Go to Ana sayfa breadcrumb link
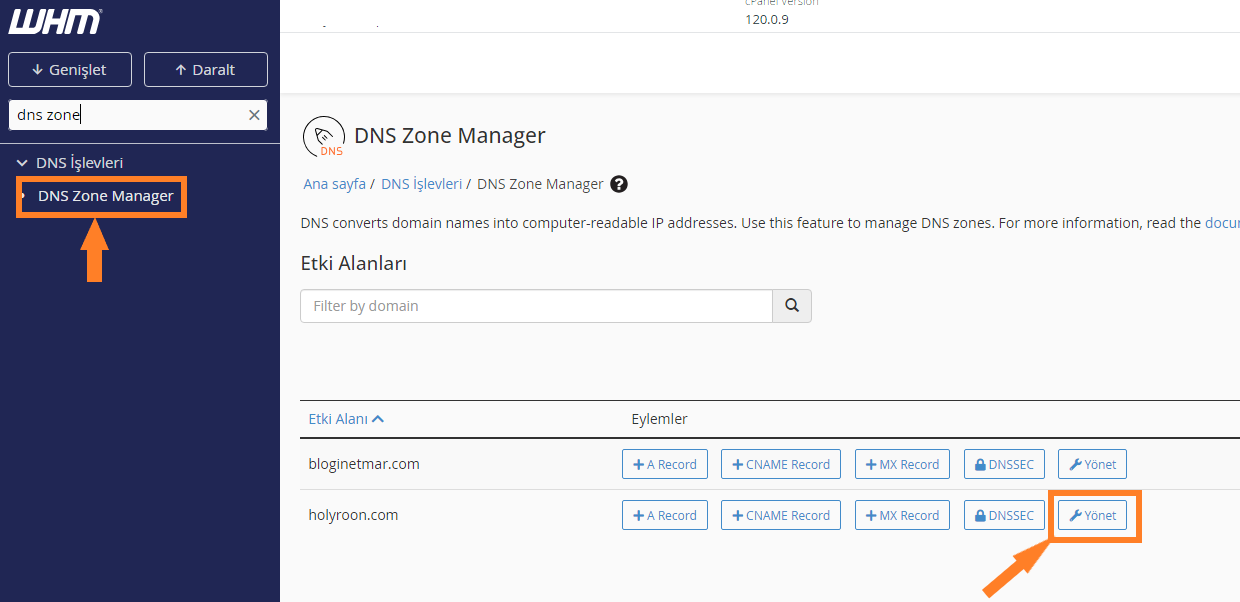The height and width of the screenshot is (602, 1240). click(x=335, y=184)
